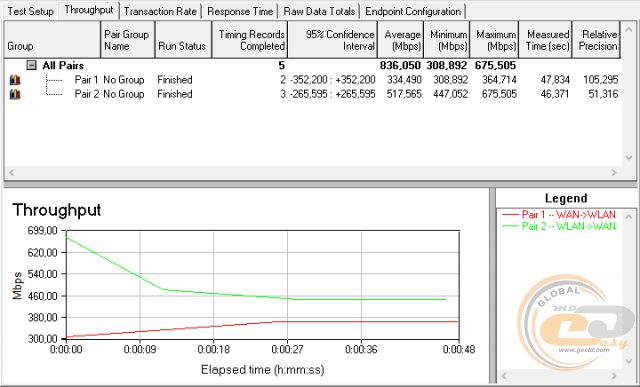Select the Pair 2 chart icon

(15, 94)
